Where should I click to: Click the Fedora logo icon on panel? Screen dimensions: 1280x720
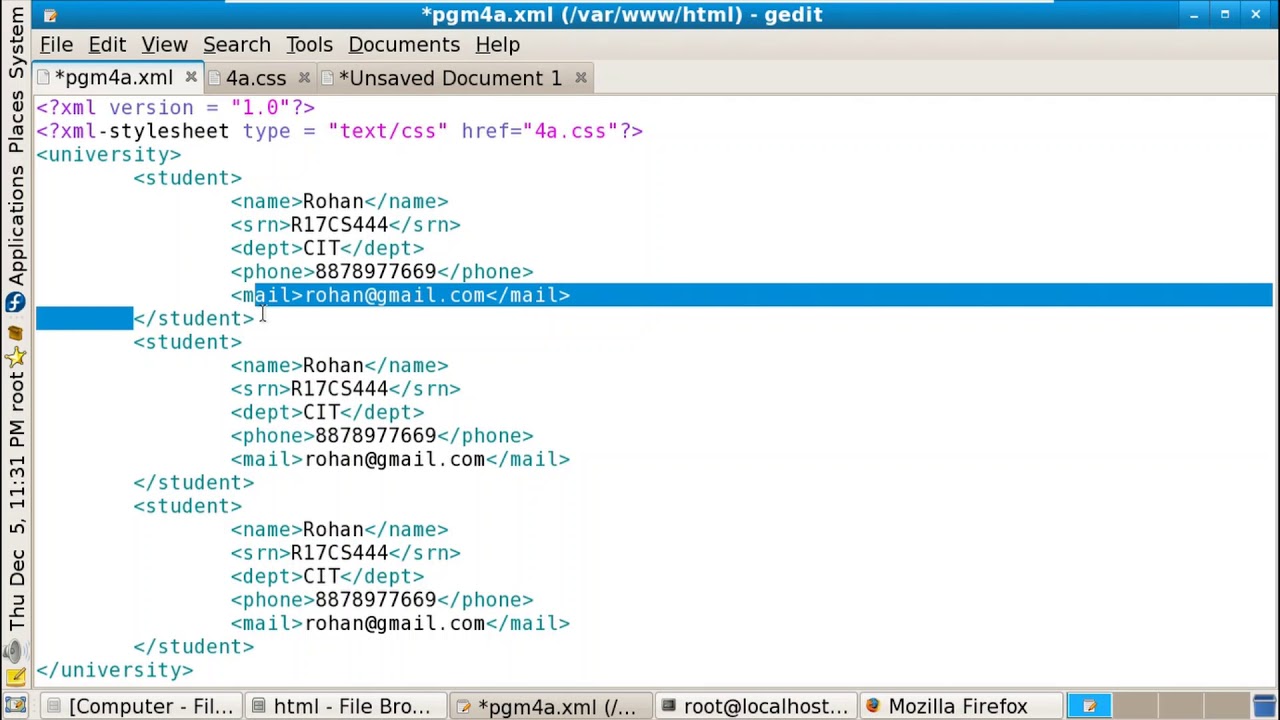click(15, 303)
